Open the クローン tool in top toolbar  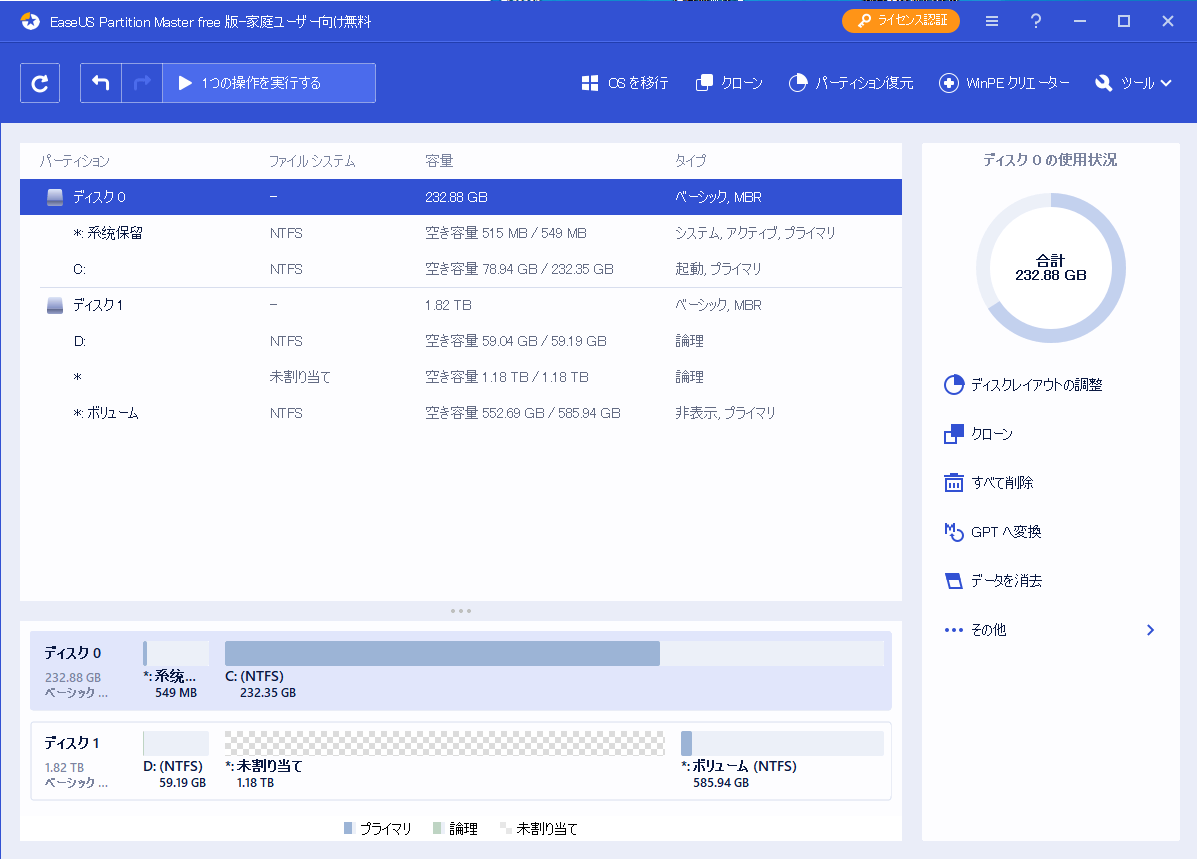coord(729,83)
